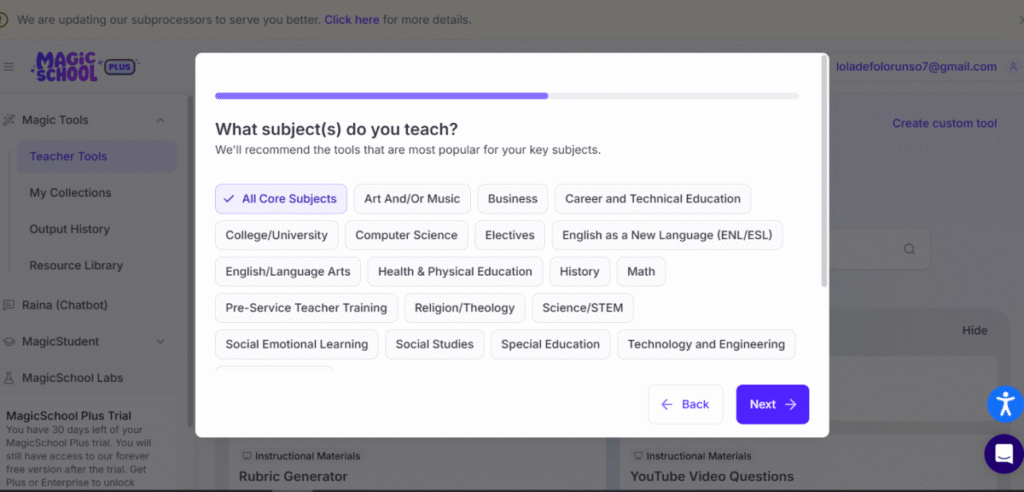Click the Back button
The height and width of the screenshot is (492, 1024).
click(x=685, y=404)
